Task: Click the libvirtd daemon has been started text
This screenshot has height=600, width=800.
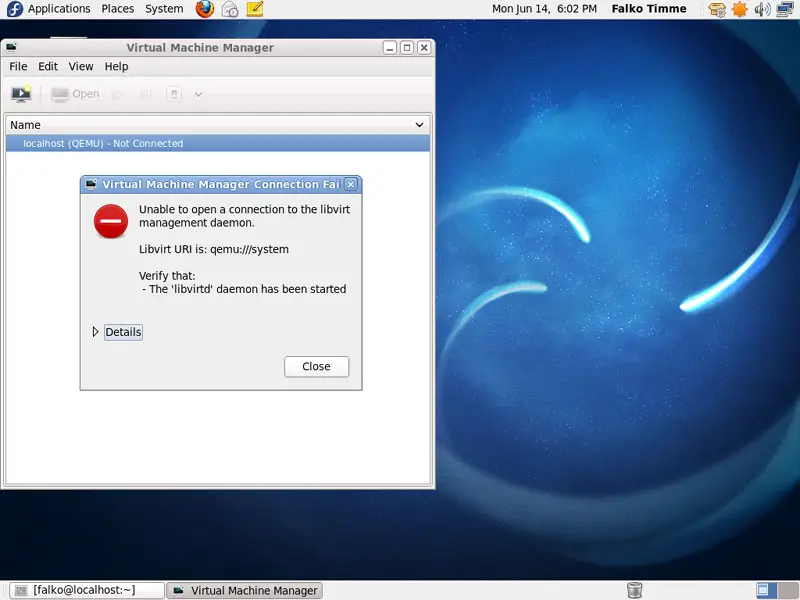Action: pyautogui.click(x=244, y=289)
